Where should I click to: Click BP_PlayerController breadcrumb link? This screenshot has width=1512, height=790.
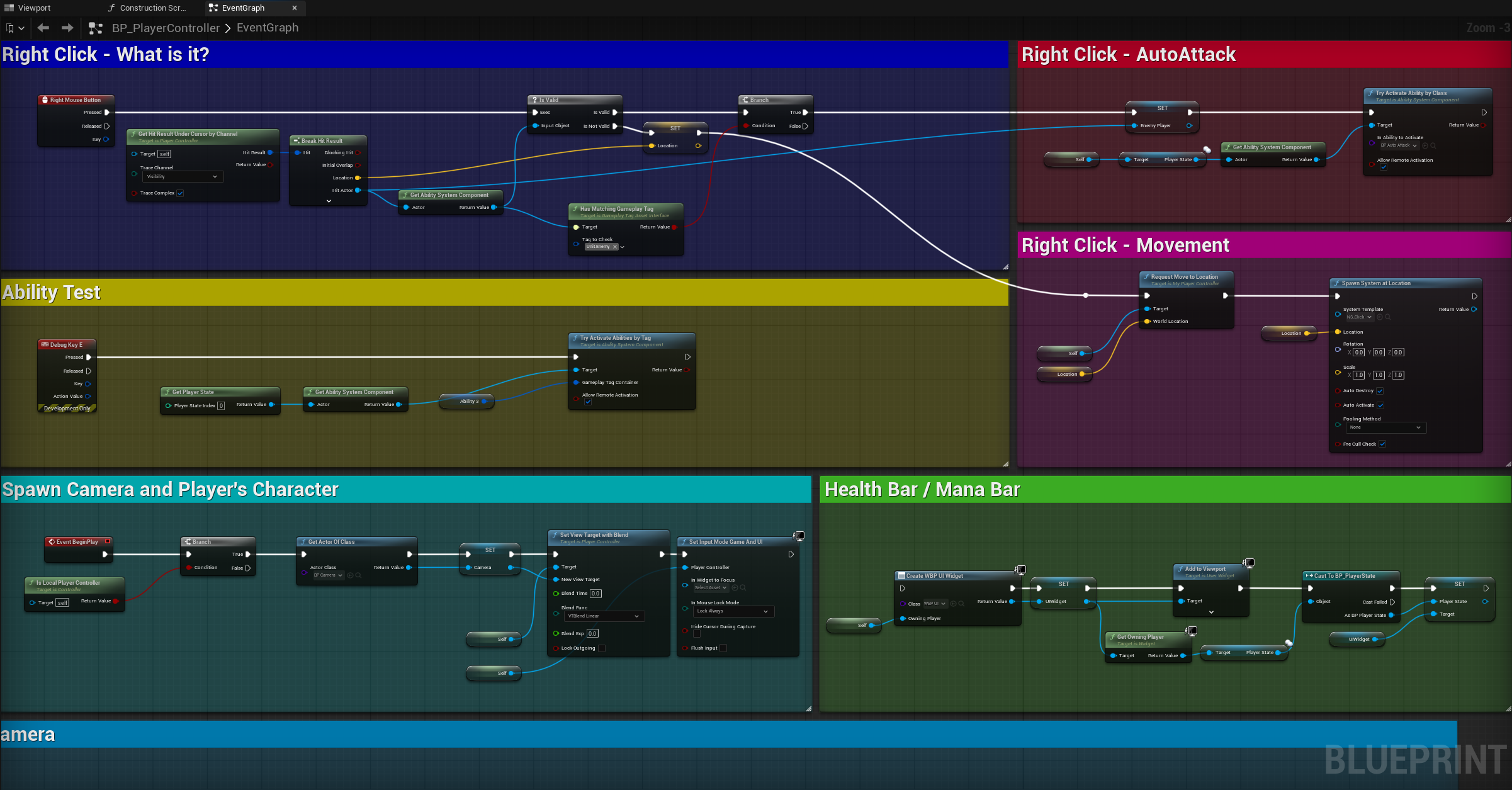coord(166,28)
